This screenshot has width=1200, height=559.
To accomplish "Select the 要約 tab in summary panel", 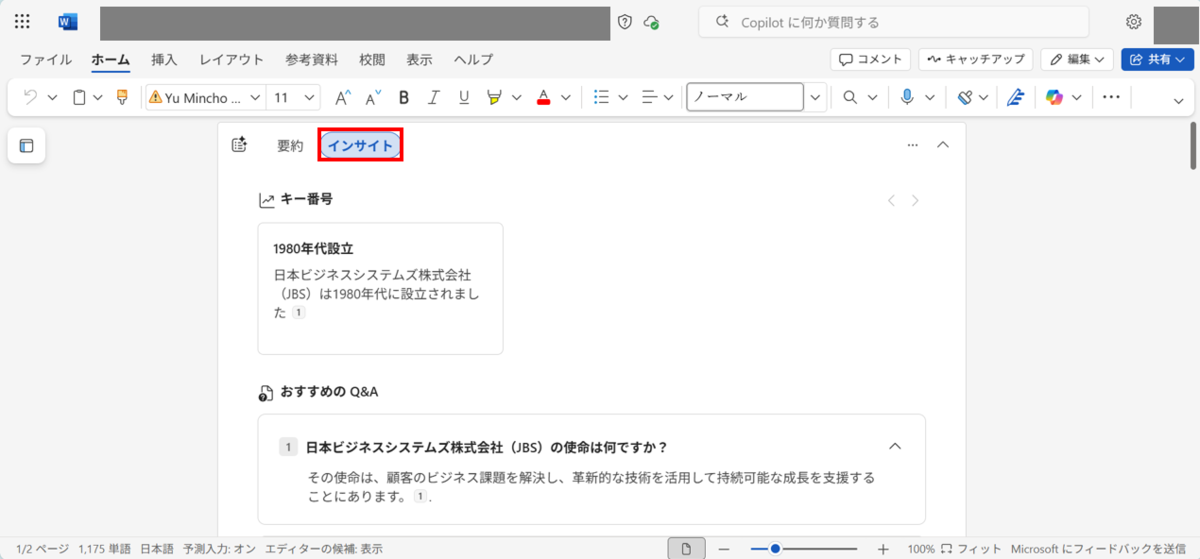I will coord(290,146).
